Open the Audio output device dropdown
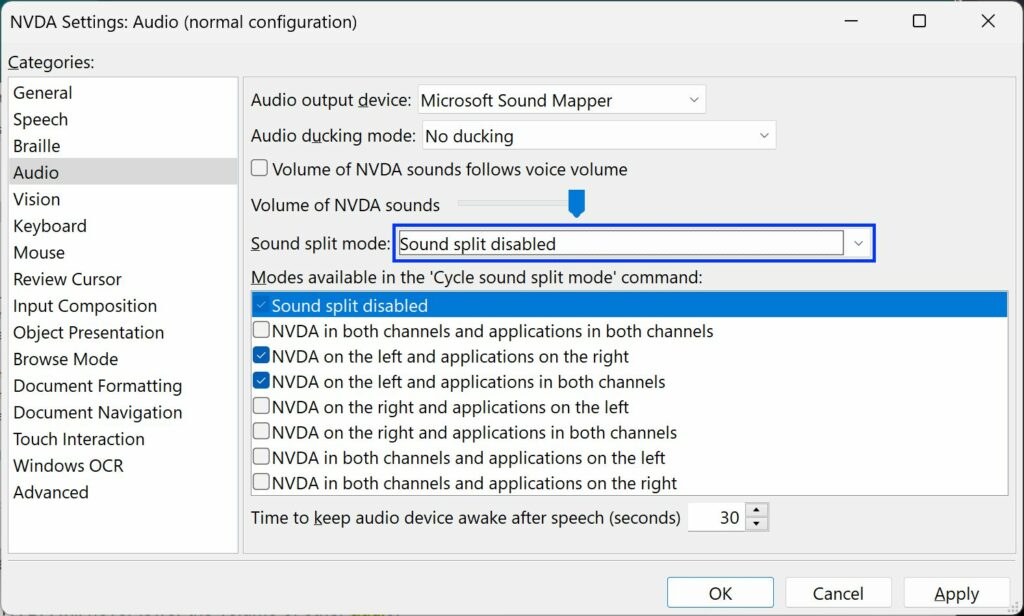The image size is (1024, 616). click(x=694, y=99)
